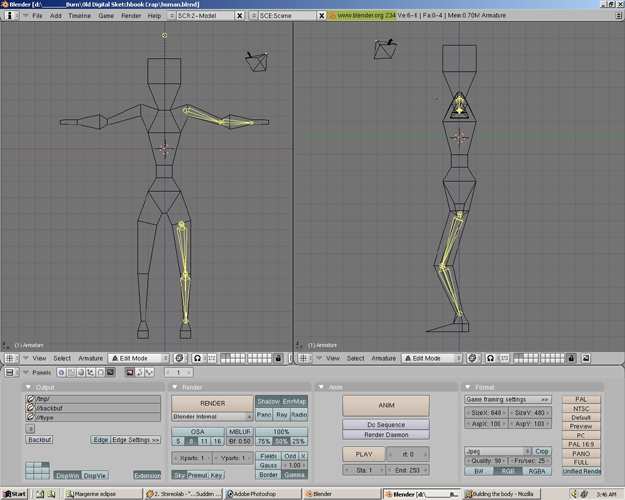625x500 pixels.
Task: Select the Object context icon in Panels header
Action: (90, 372)
